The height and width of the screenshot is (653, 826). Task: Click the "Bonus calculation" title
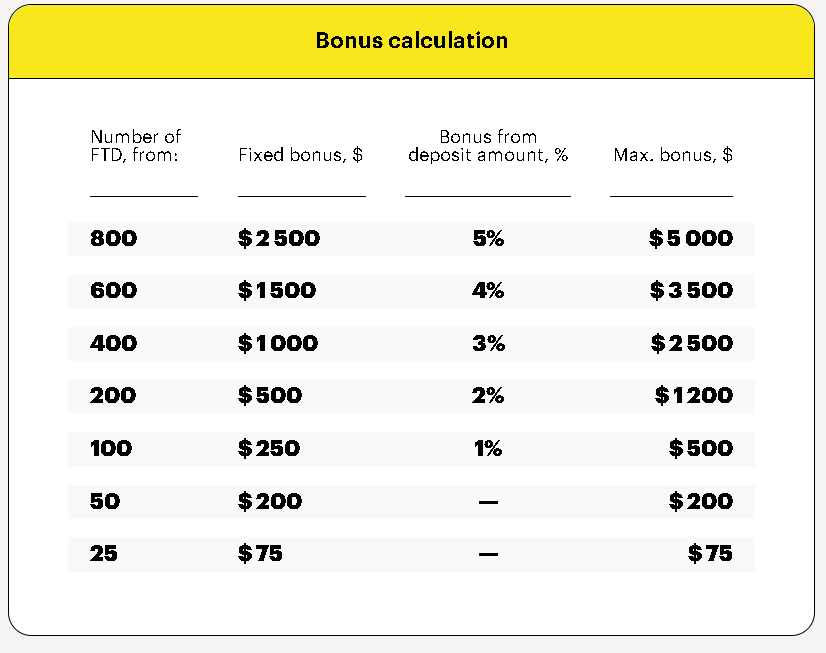pyautogui.click(x=412, y=41)
